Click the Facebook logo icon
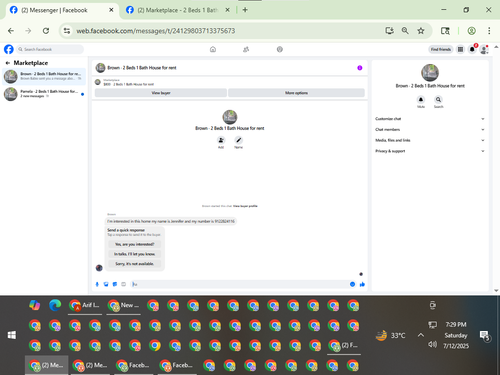The width and height of the screenshot is (500, 375). [x=9, y=49]
